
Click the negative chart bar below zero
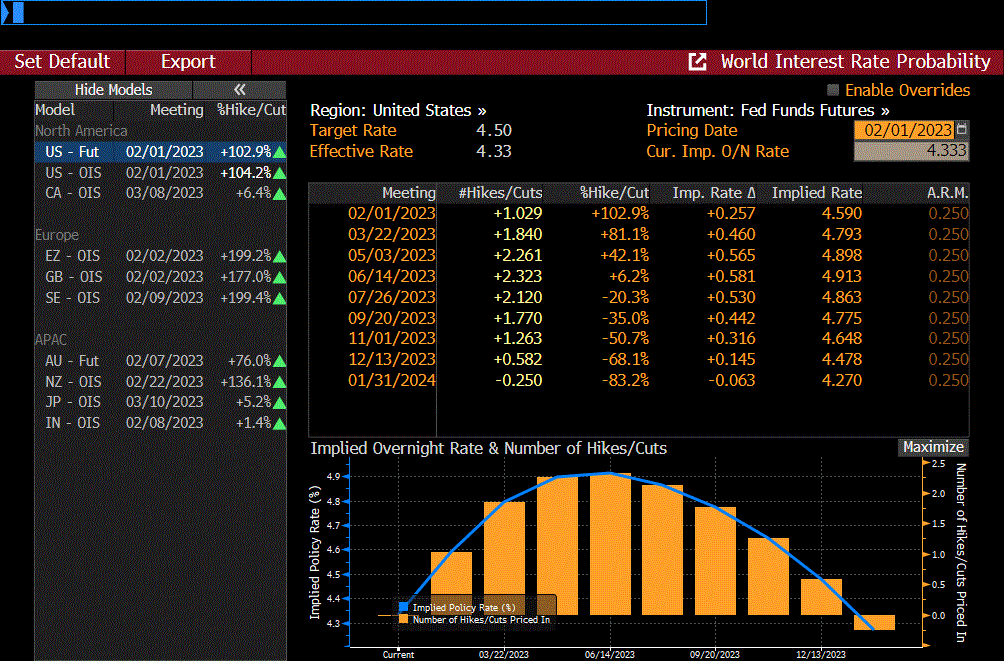click(874, 623)
